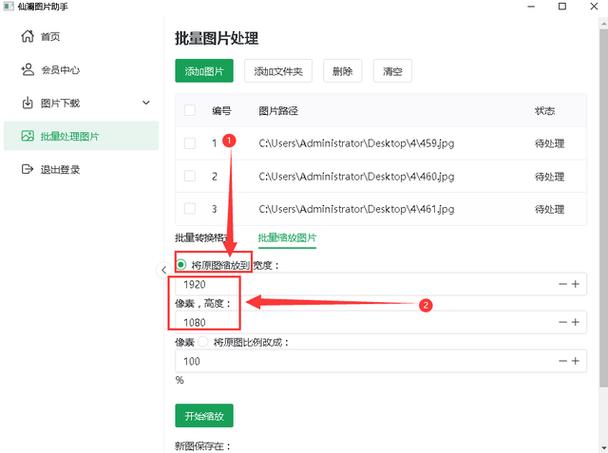Check the box for row 459.jpg
608x453 pixels.
[x=190, y=143]
